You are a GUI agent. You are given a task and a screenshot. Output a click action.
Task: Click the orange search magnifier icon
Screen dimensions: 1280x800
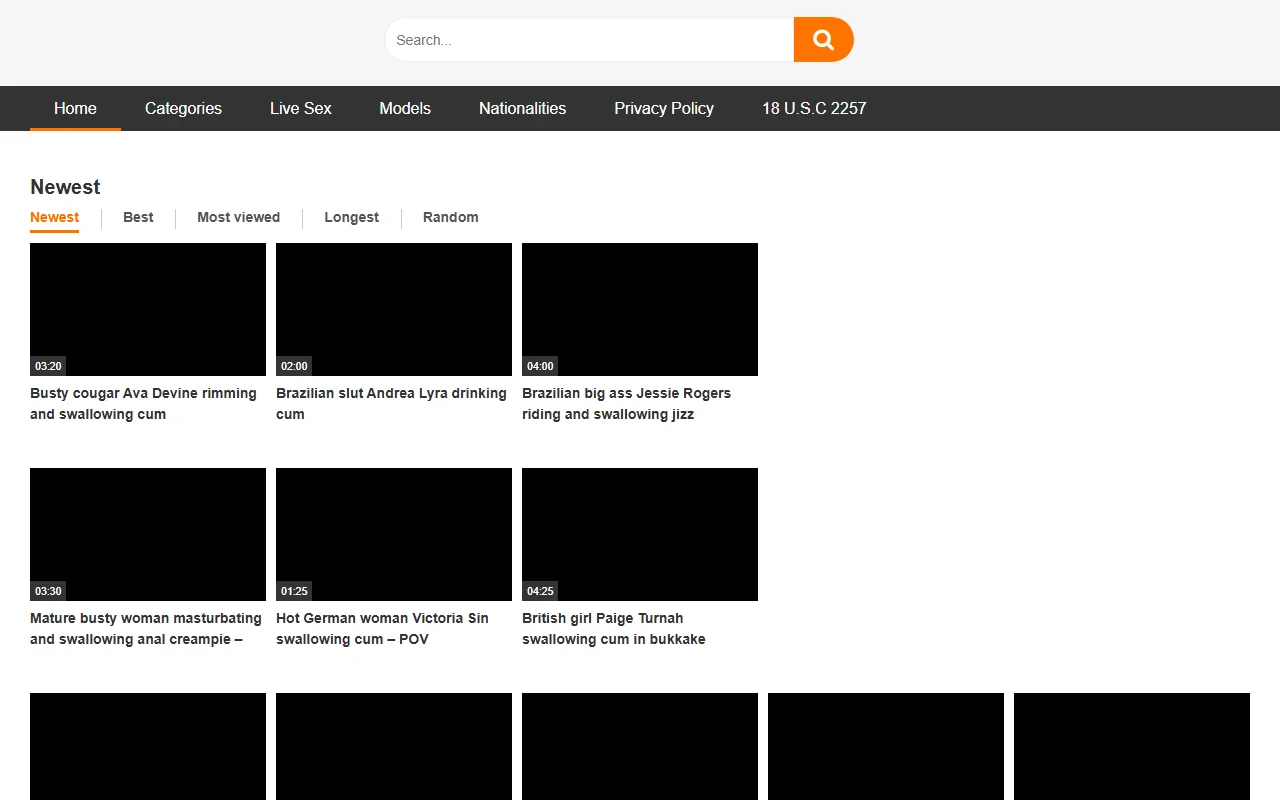(x=823, y=40)
